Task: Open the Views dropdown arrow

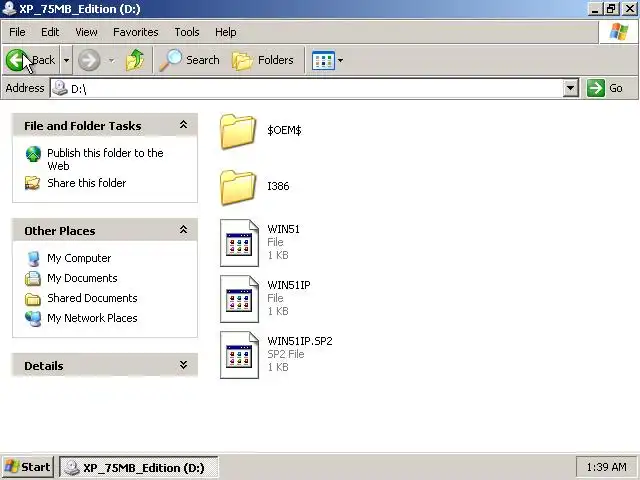Action: tap(340, 60)
